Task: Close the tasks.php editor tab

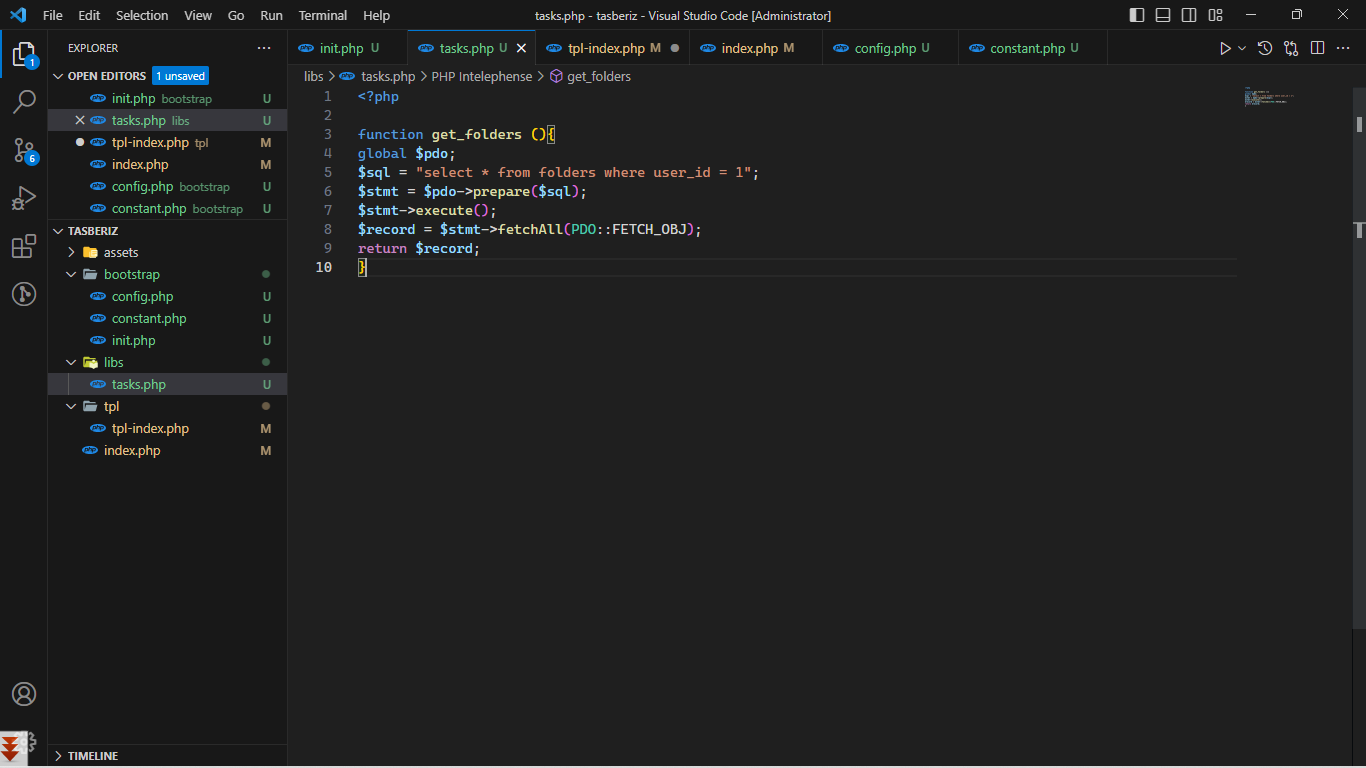Action: click(x=521, y=48)
